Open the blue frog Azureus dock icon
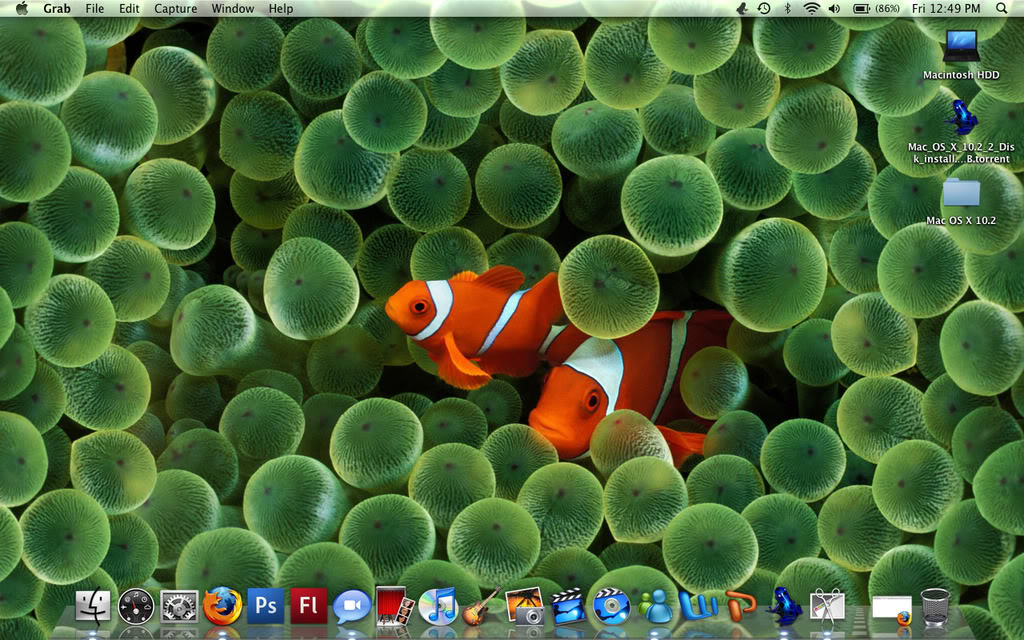Screen dimensions: 1024x640 784,606
